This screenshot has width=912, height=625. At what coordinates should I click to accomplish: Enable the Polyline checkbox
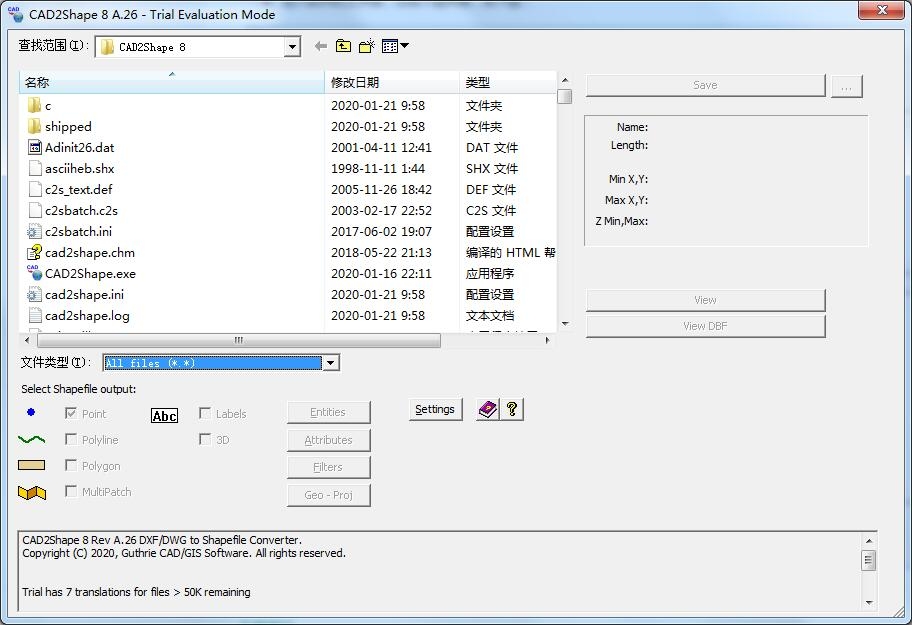pos(71,439)
